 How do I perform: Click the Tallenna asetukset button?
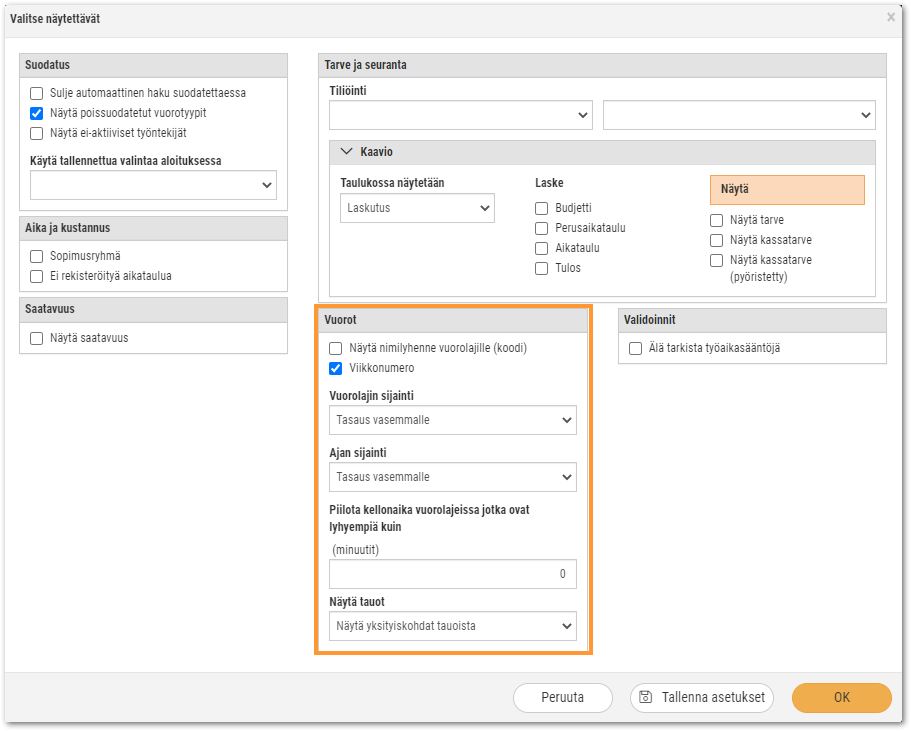[x=702, y=697]
